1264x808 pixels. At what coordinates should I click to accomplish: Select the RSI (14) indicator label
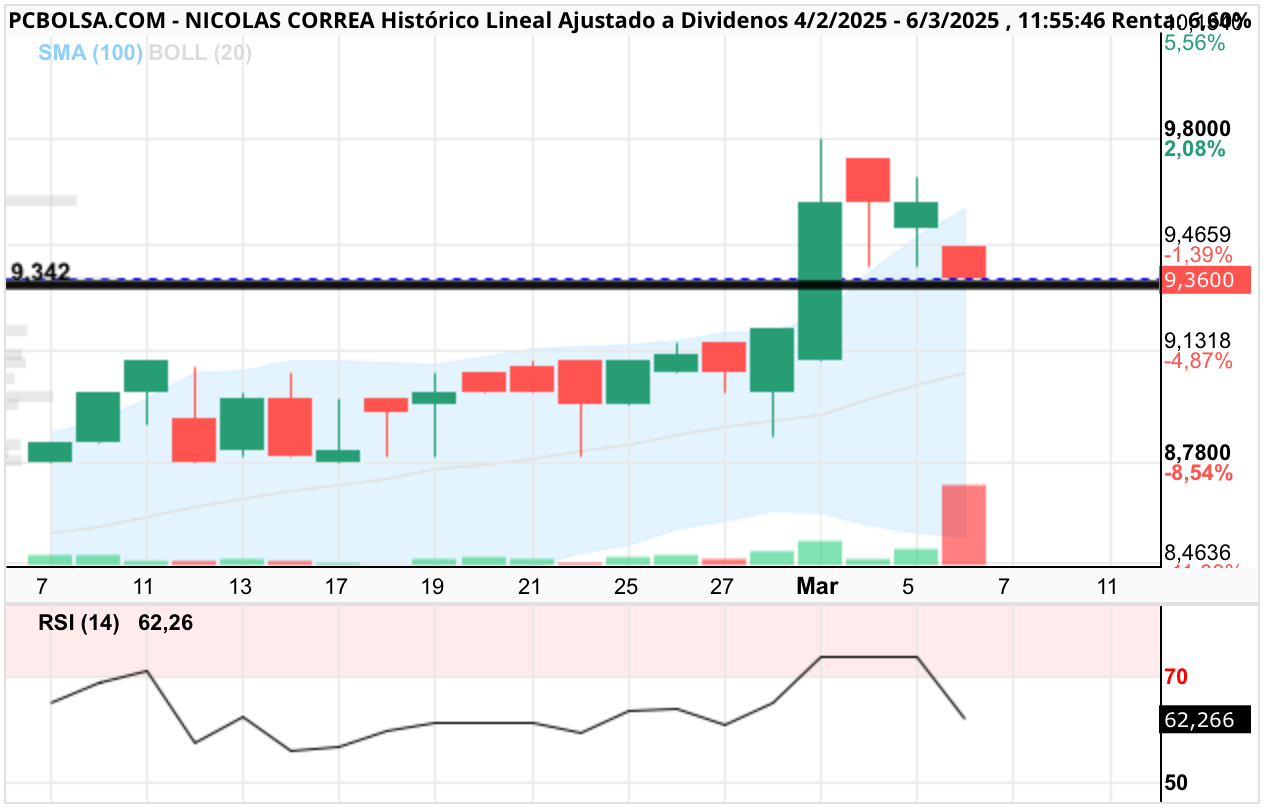click(79, 623)
